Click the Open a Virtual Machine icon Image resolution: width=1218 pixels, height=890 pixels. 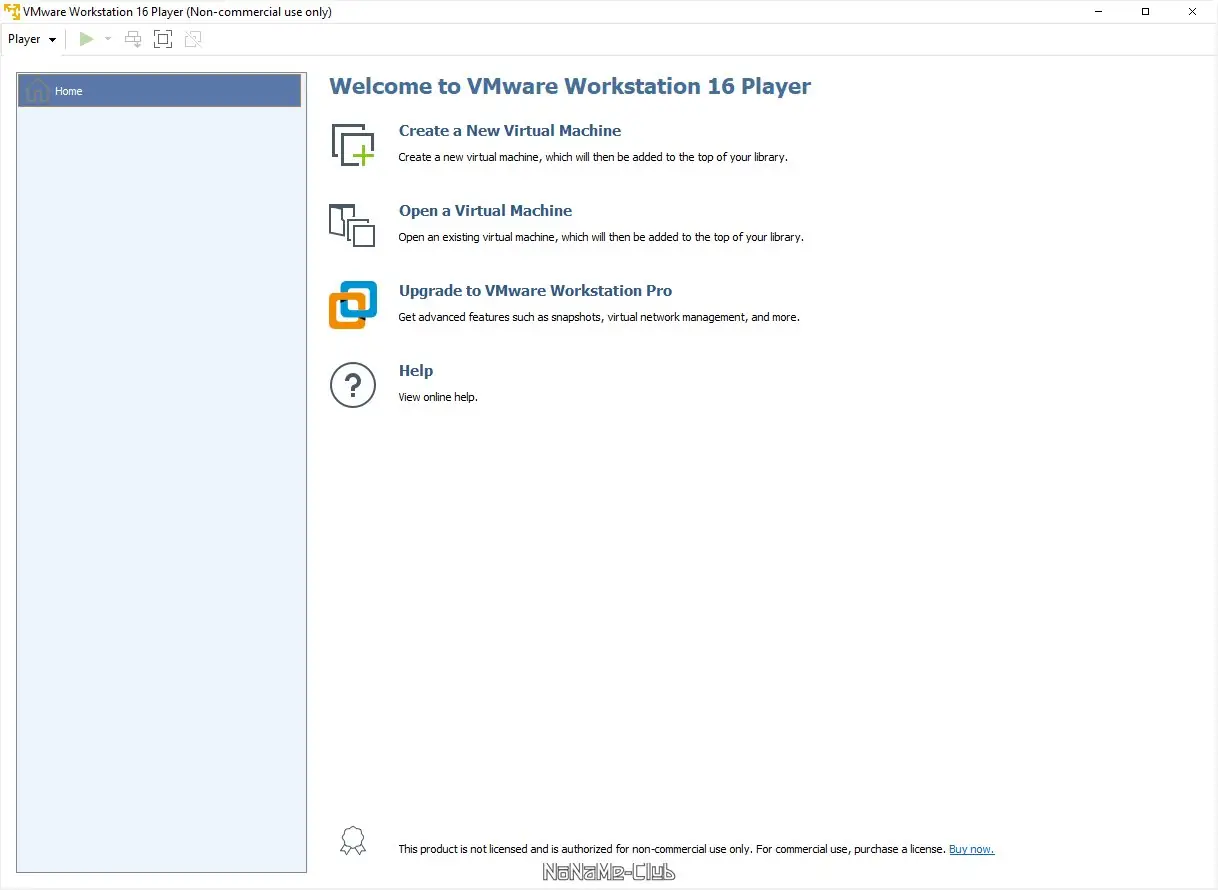pos(352,225)
